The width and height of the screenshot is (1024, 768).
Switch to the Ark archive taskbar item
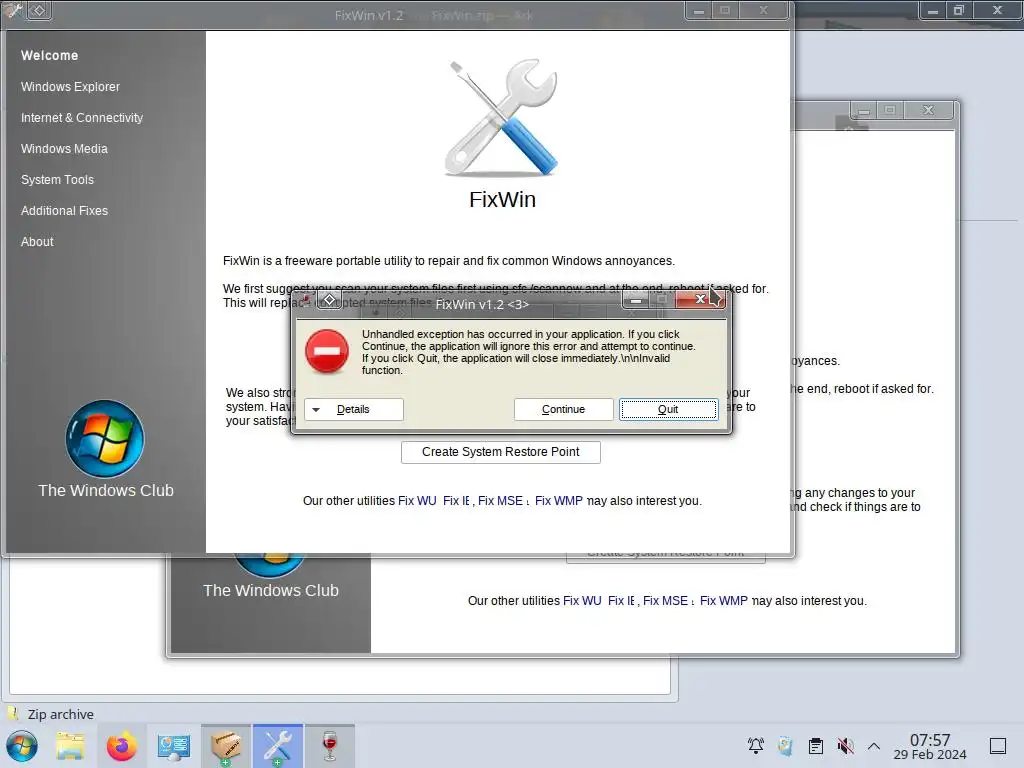(x=225, y=746)
